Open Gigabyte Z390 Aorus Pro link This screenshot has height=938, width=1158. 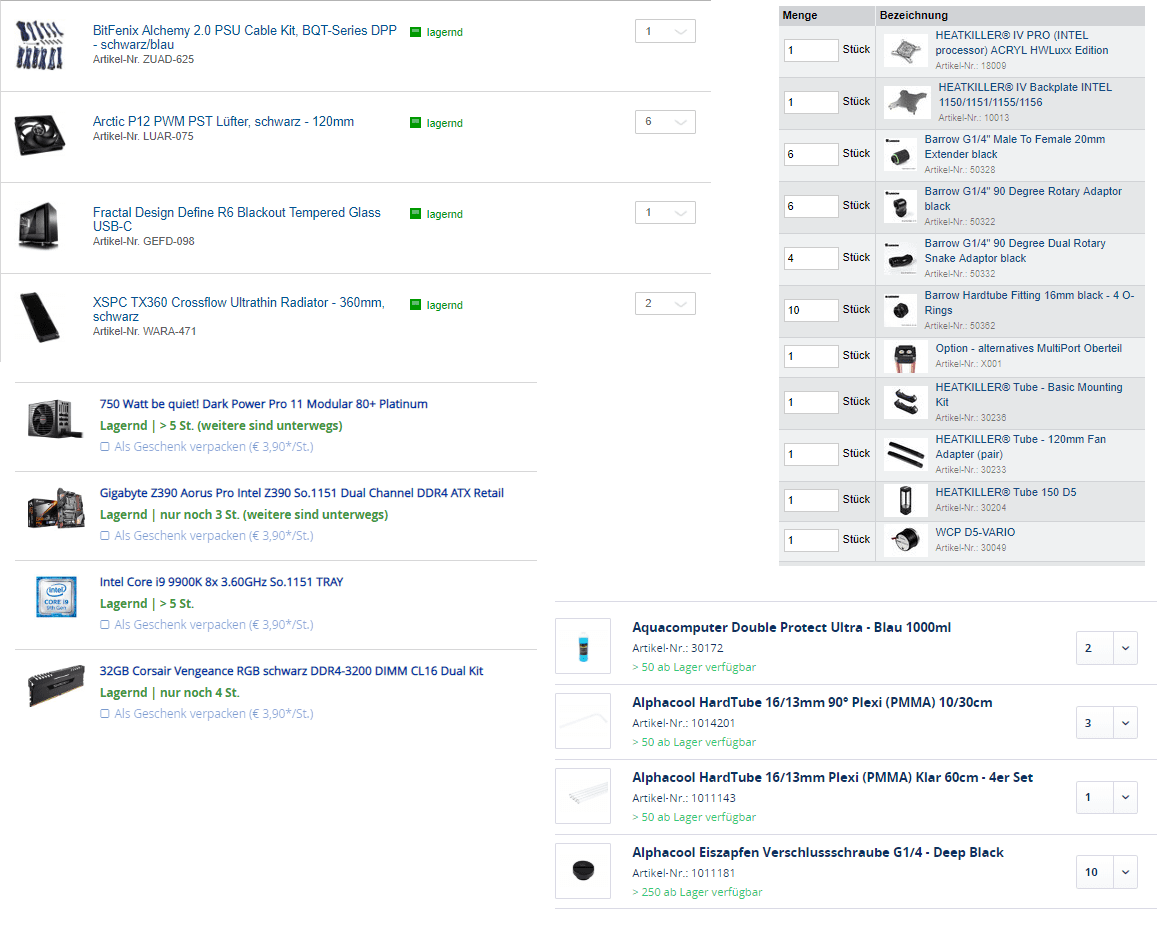tap(301, 493)
